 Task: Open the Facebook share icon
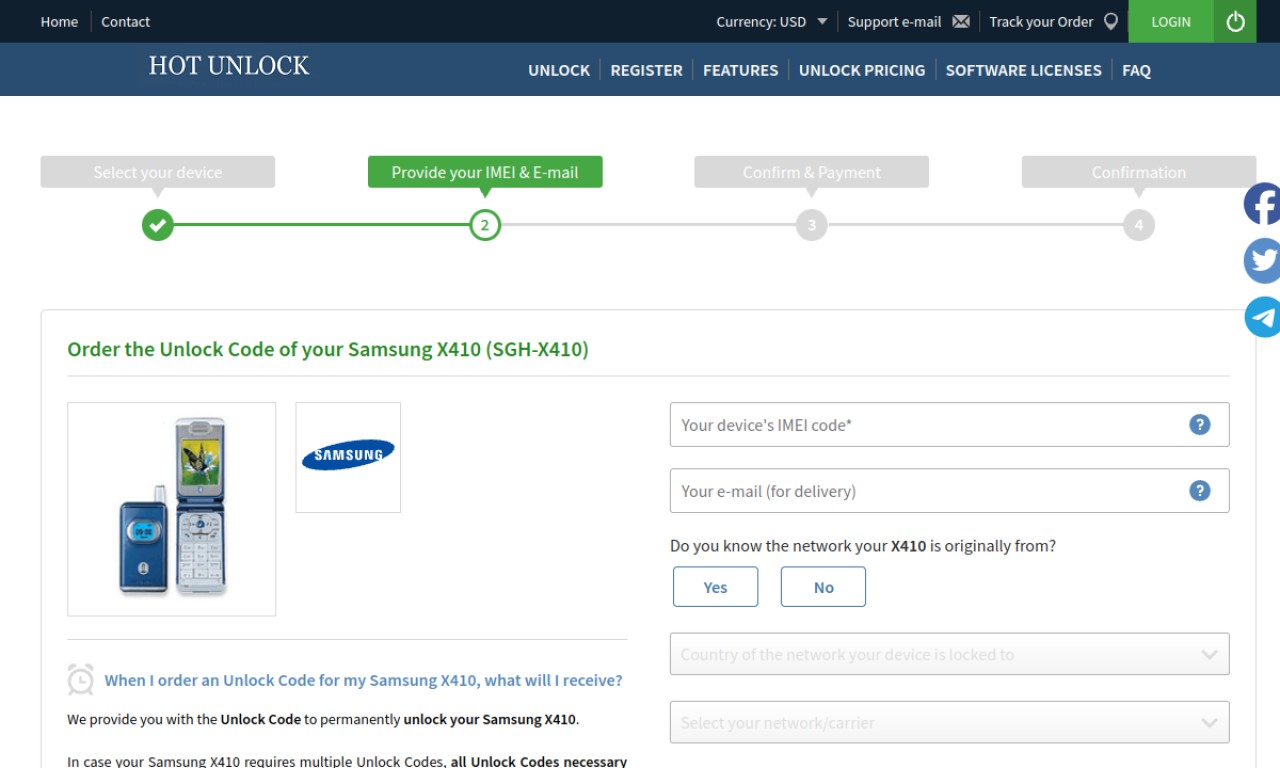tap(1262, 204)
